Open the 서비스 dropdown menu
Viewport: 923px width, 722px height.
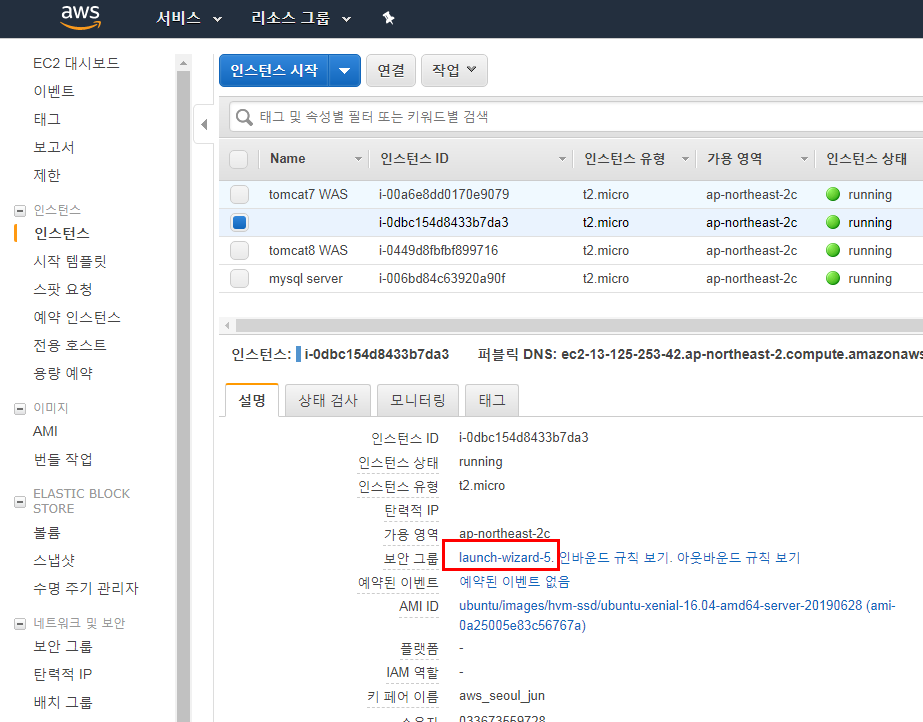188,18
